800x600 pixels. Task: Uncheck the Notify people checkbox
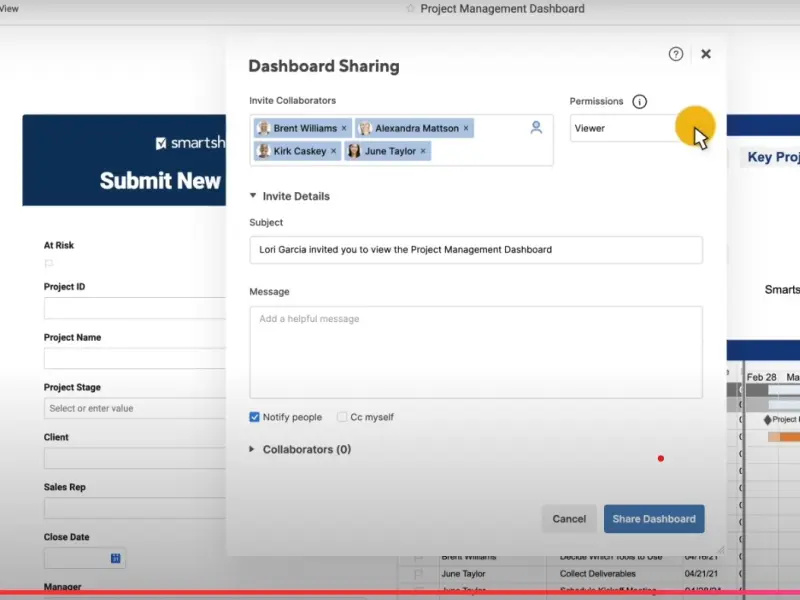(255, 417)
